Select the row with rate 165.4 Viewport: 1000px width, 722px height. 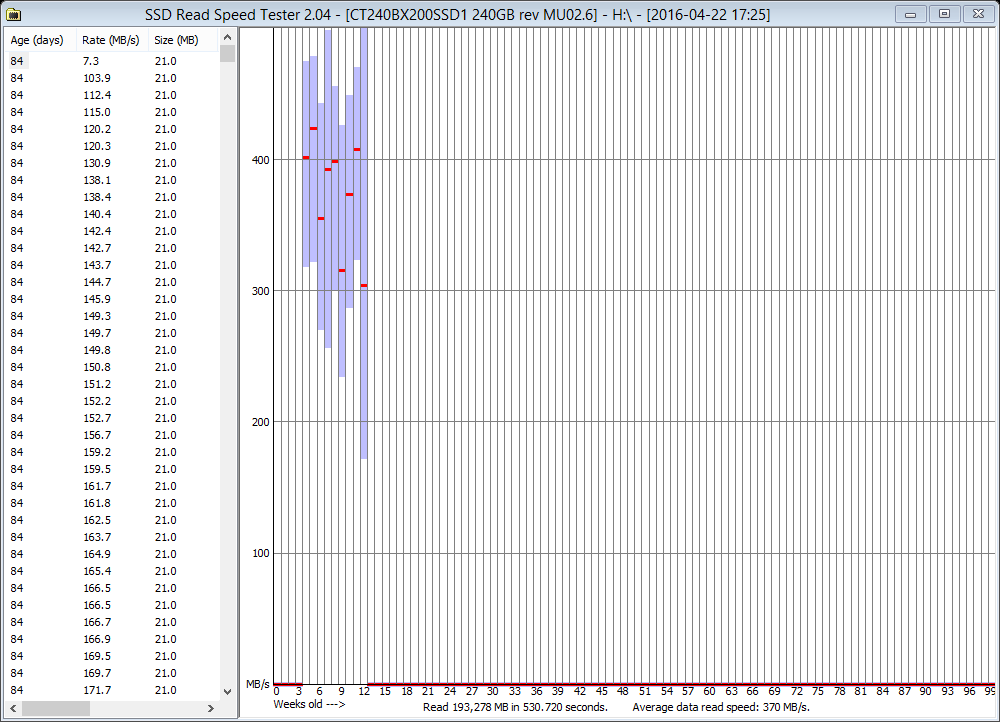[112, 571]
